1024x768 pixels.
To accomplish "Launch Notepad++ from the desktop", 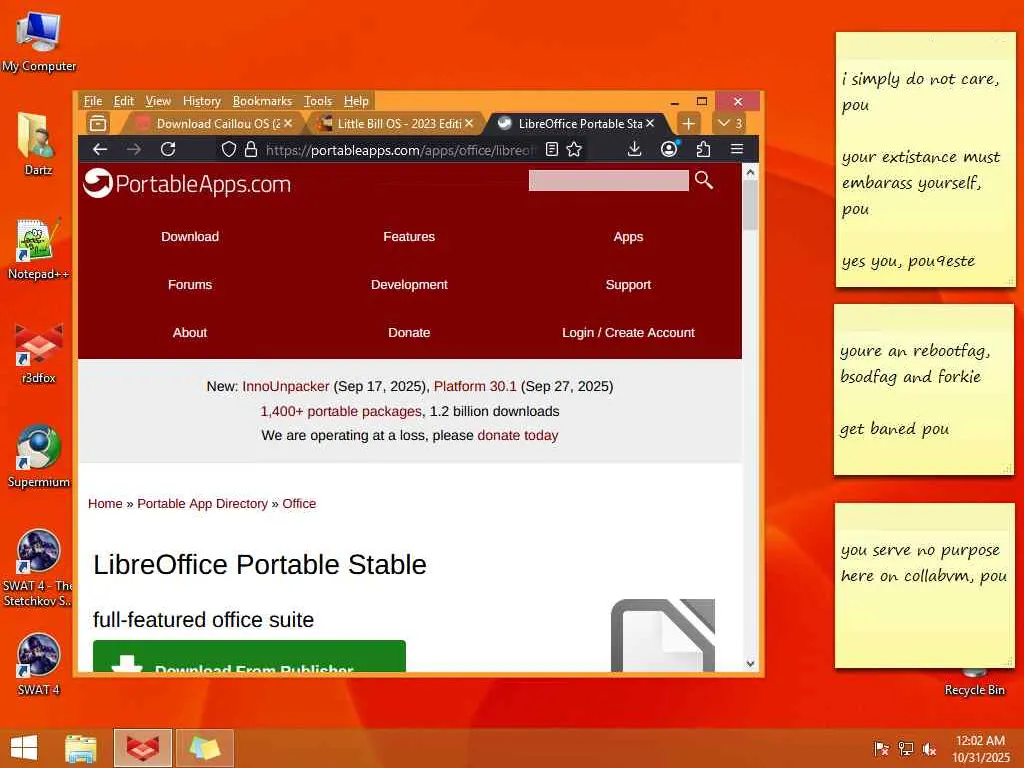I will tap(38, 249).
